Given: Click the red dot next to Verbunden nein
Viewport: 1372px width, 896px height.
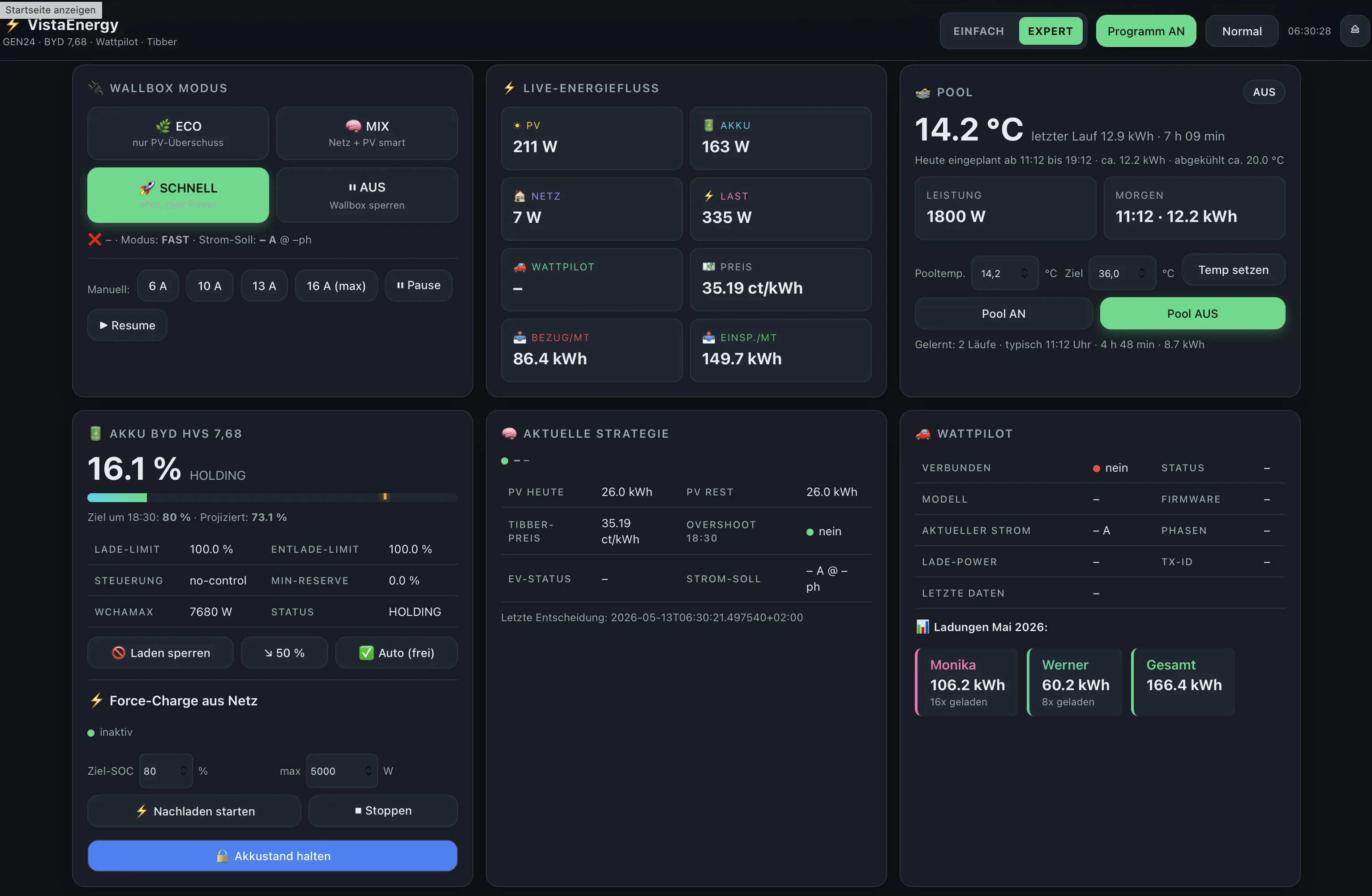Looking at the screenshot, I should click(x=1096, y=469).
